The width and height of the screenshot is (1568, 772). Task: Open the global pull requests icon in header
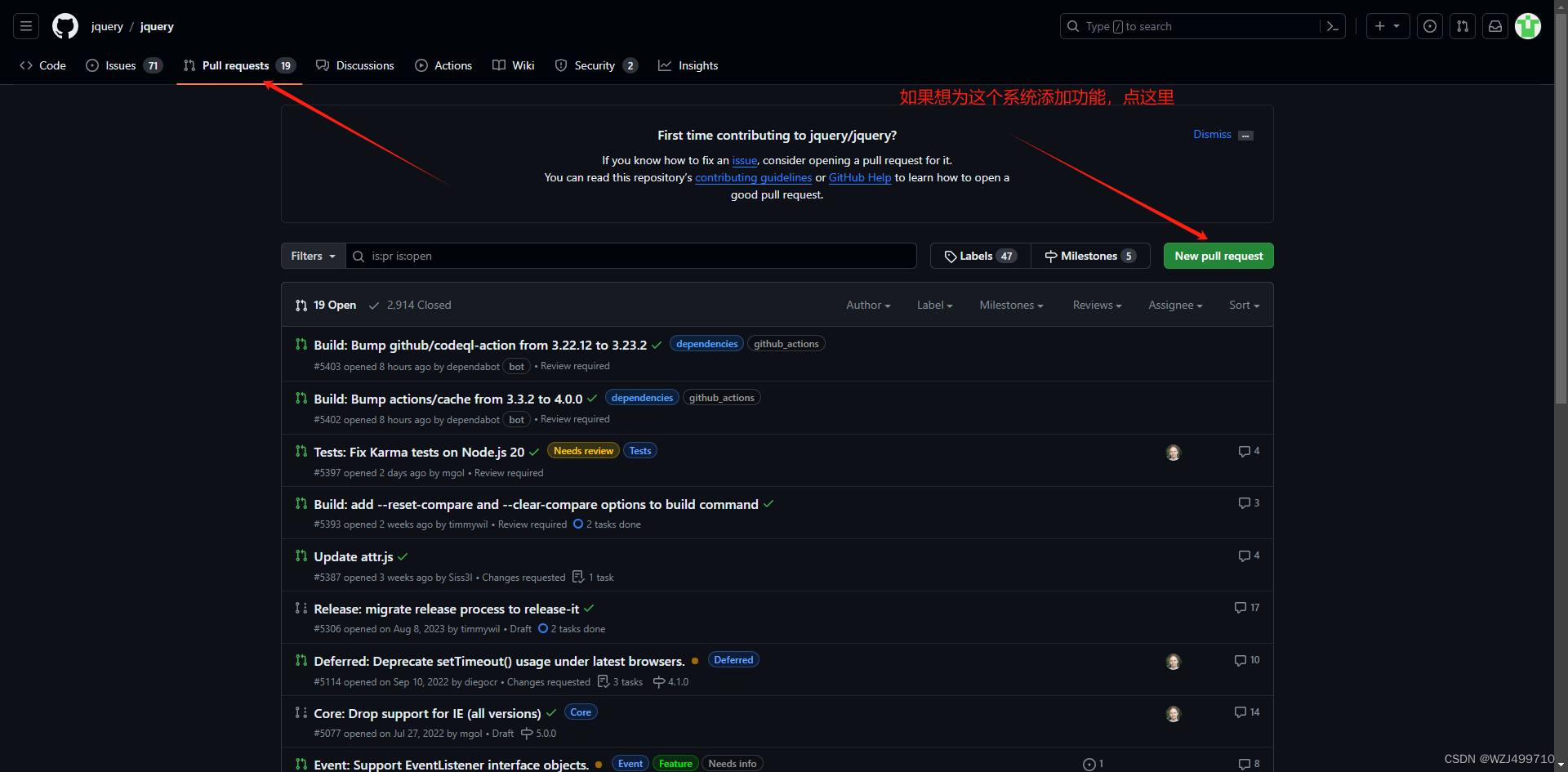click(x=1463, y=26)
